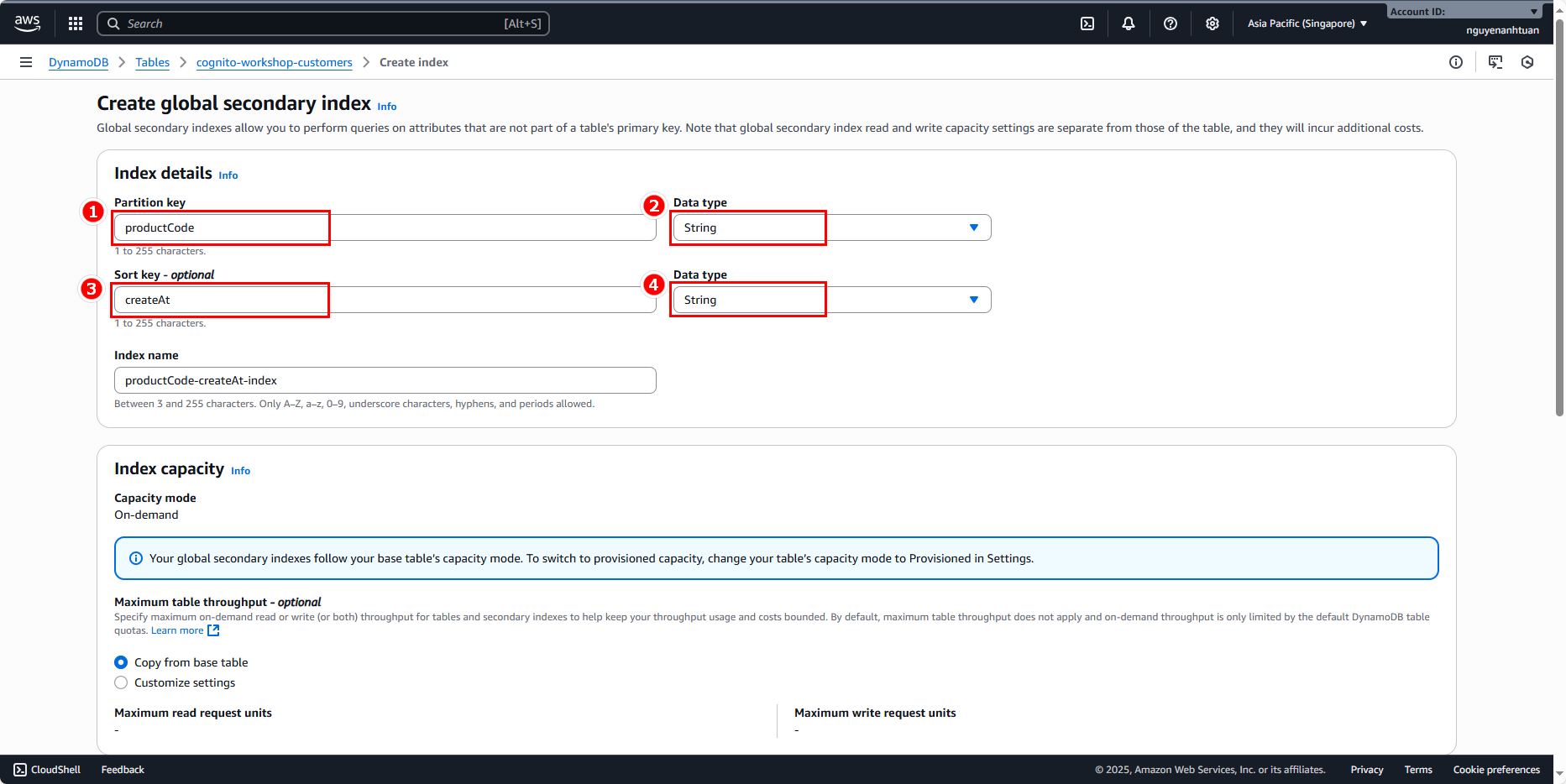Open the notifications bell
The height and width of the screenshot is (784, 1566).
[1128, 24]
